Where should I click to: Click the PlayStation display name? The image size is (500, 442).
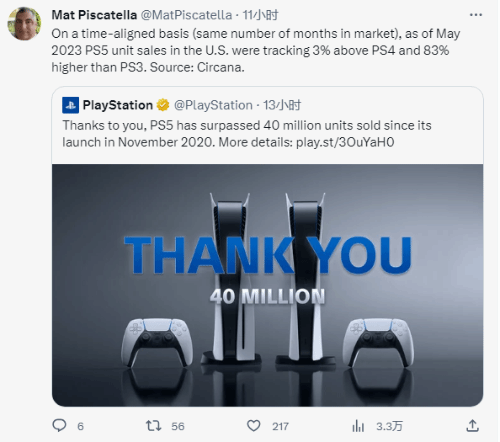118,105
